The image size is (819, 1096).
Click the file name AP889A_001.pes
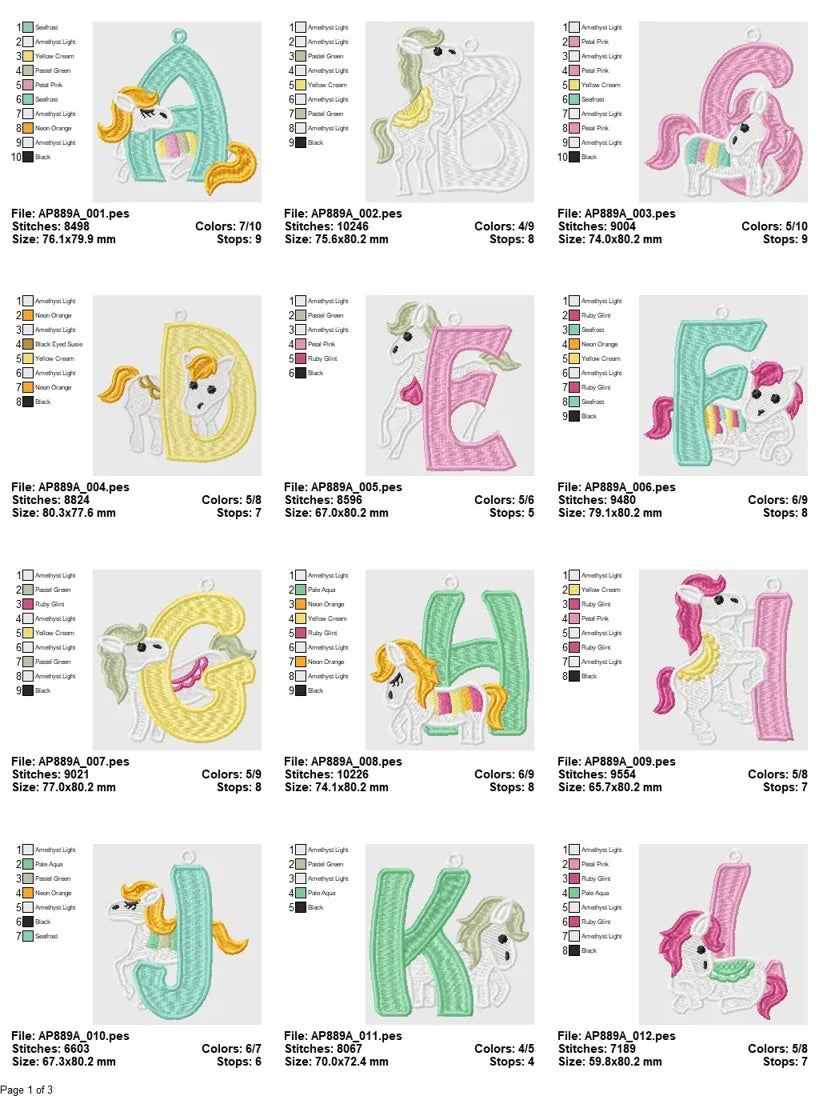tap(70, 214)
